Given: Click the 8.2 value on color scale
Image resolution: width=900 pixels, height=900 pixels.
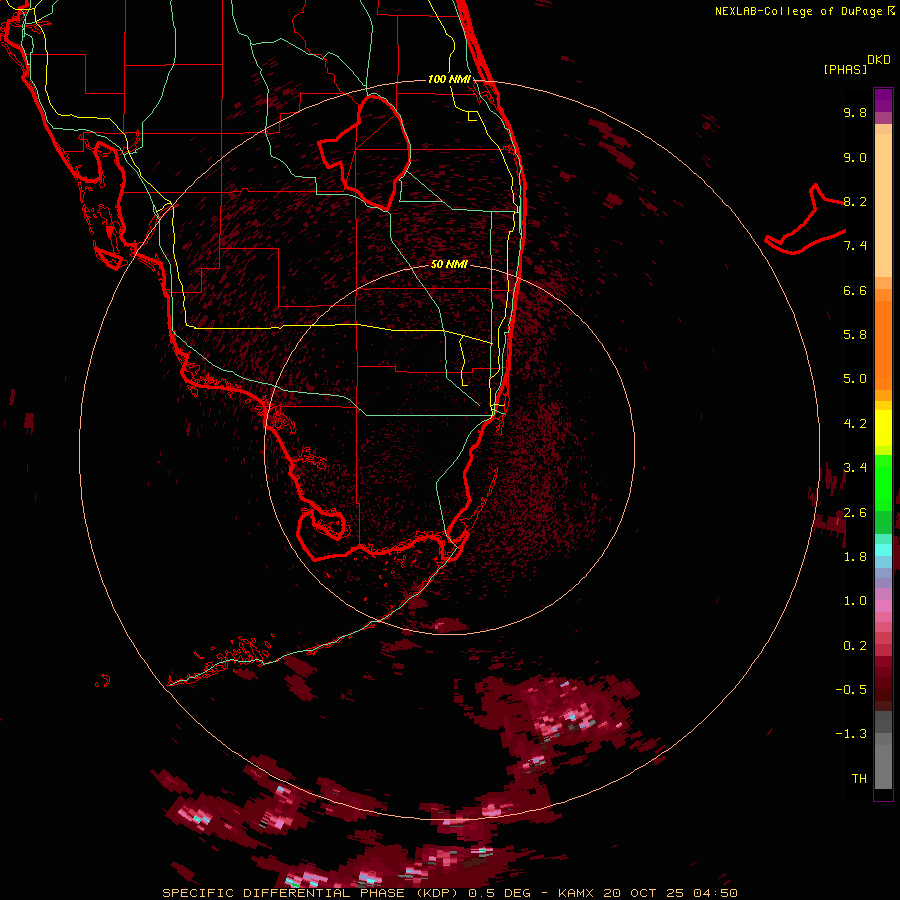Looking at the screenshot, I should pyautogui.click(x=855, y=201).
